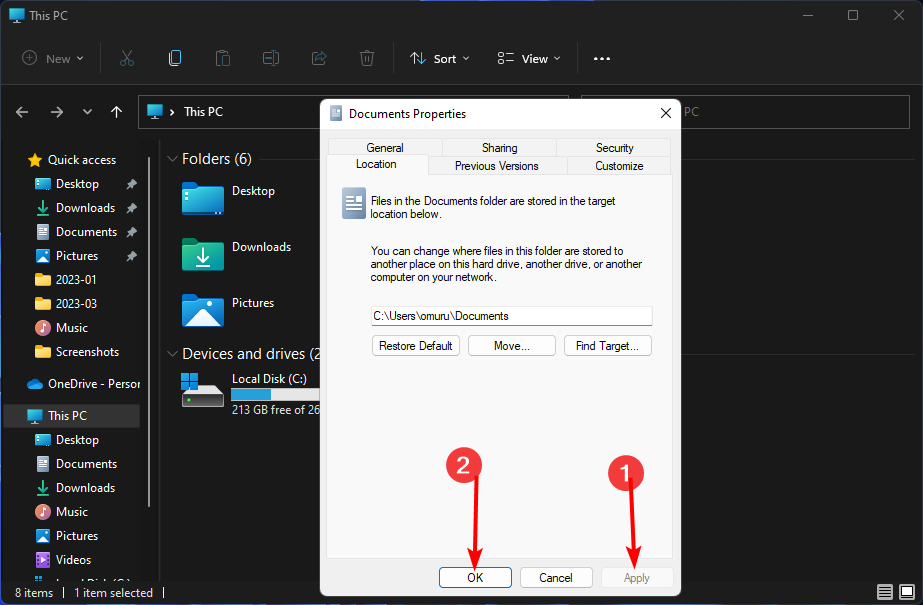Open Quick access in navigation pane
Screen dimensions: 923x605
72,159
